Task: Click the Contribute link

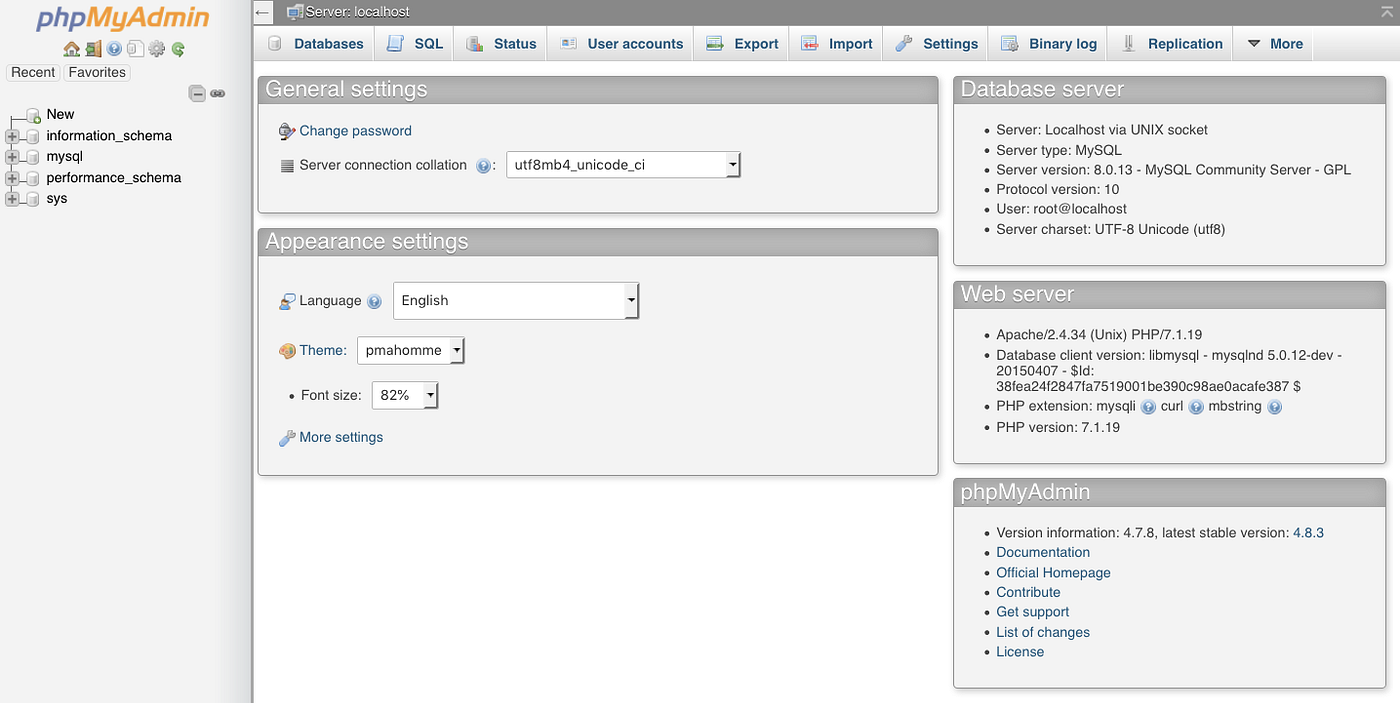Action: 1028,593
